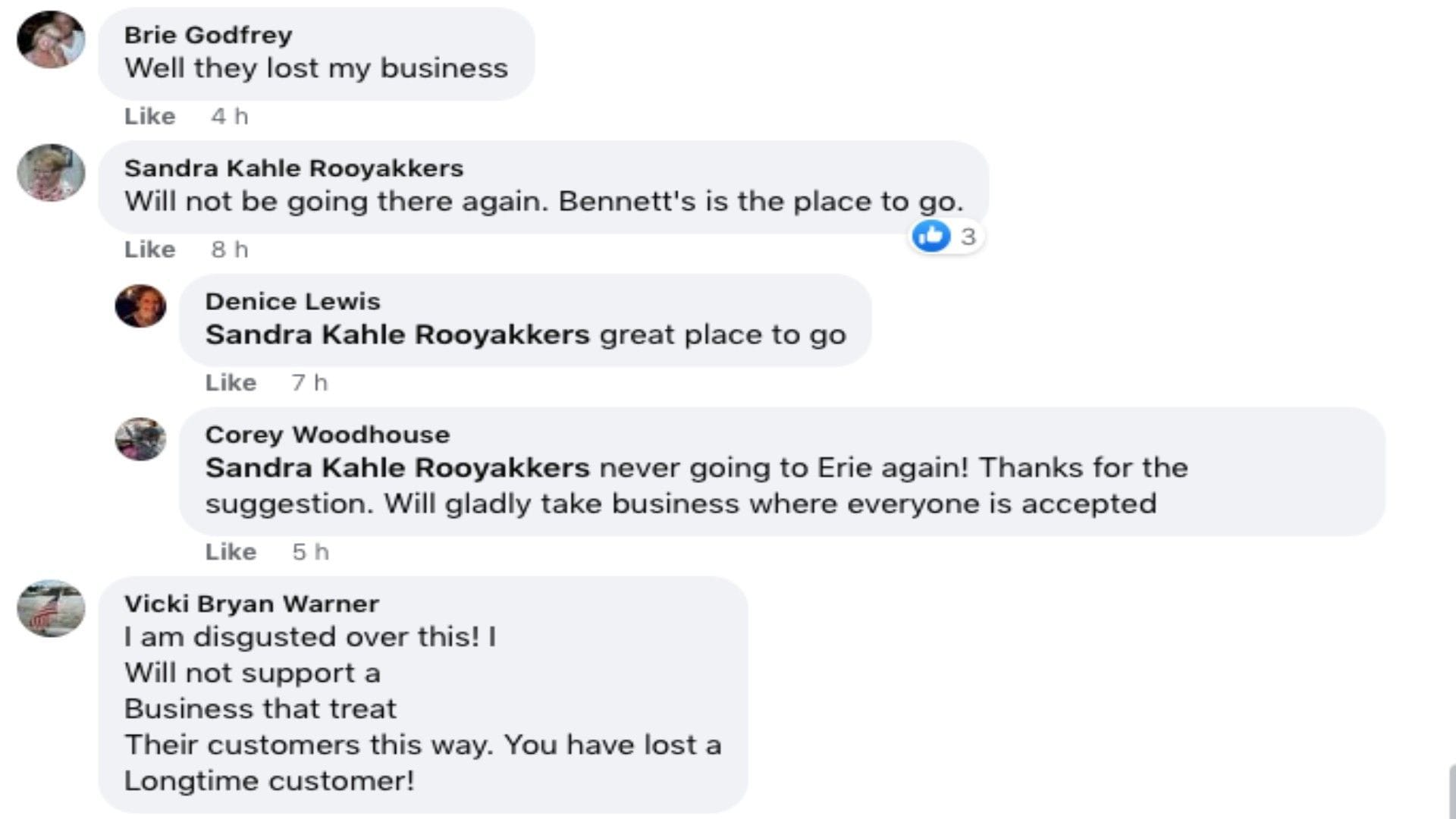Open Denice Lewis's profile photo

[x=140, y=306]
